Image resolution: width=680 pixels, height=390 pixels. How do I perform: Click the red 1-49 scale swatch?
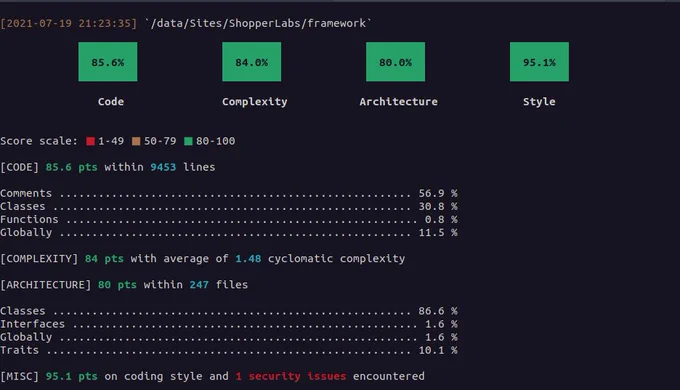pyautogui.click(x=90, y=141)
